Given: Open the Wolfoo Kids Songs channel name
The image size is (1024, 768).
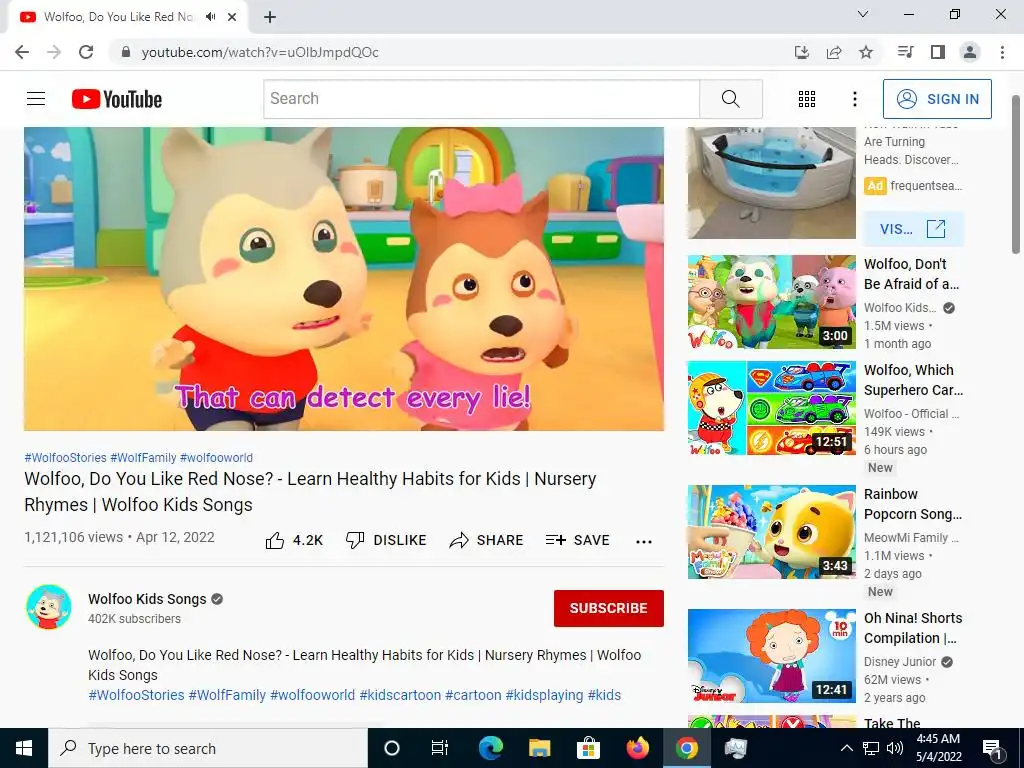Looking at the screenshot, I should pyautogui.click(x=147, y=599).
